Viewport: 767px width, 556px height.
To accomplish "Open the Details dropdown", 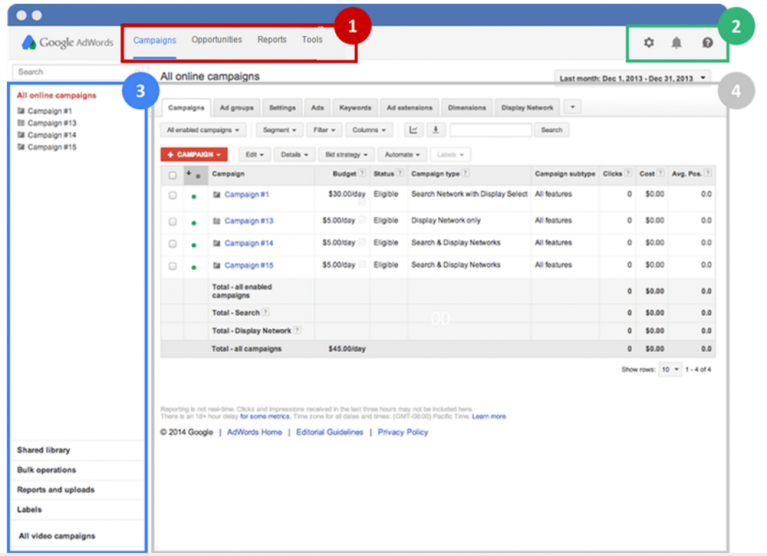I will pyautogui.click(x=294, y=155).
